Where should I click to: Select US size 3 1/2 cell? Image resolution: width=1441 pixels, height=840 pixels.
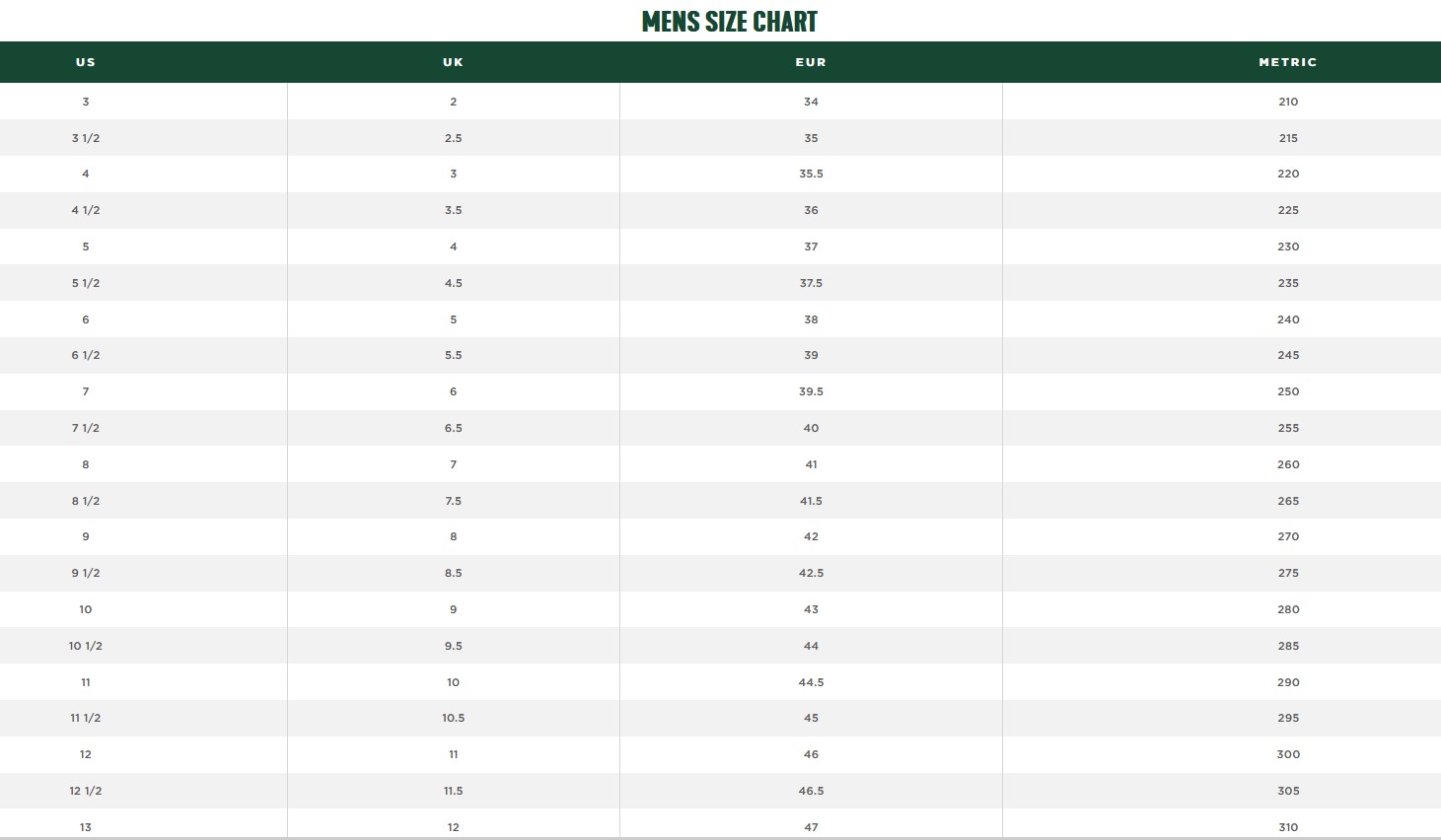click(86, 138)
